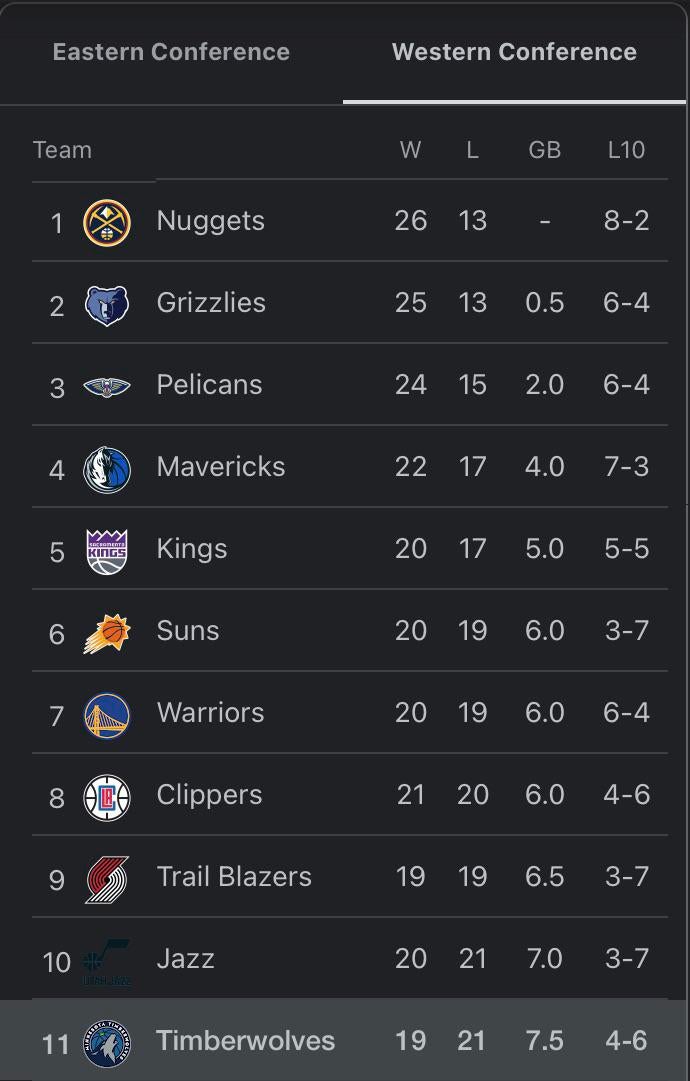Click the W column header

(410, 150)
